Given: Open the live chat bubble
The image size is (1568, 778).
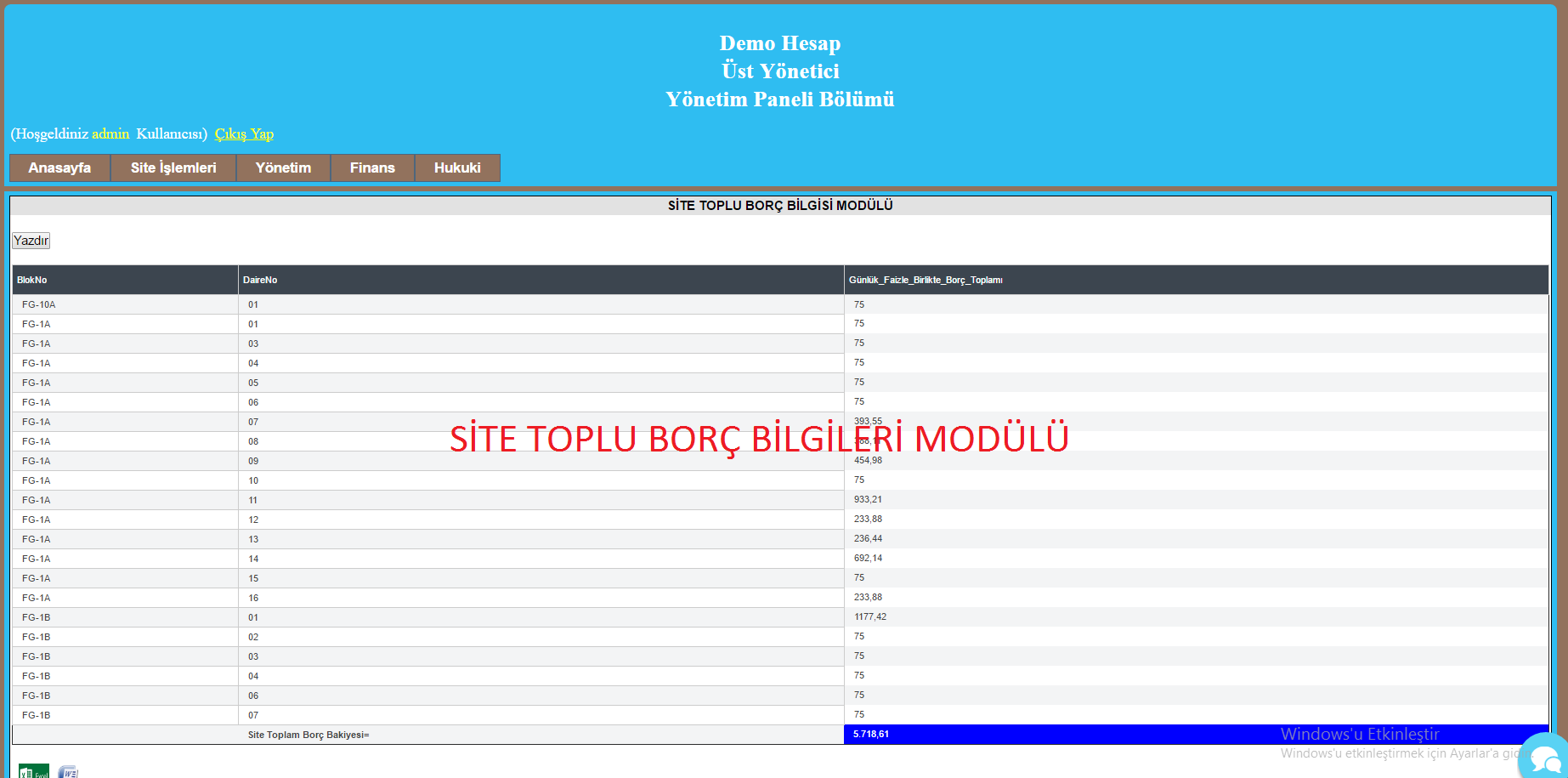Looking at the screenshot, I should click(x=1544, y=758).
